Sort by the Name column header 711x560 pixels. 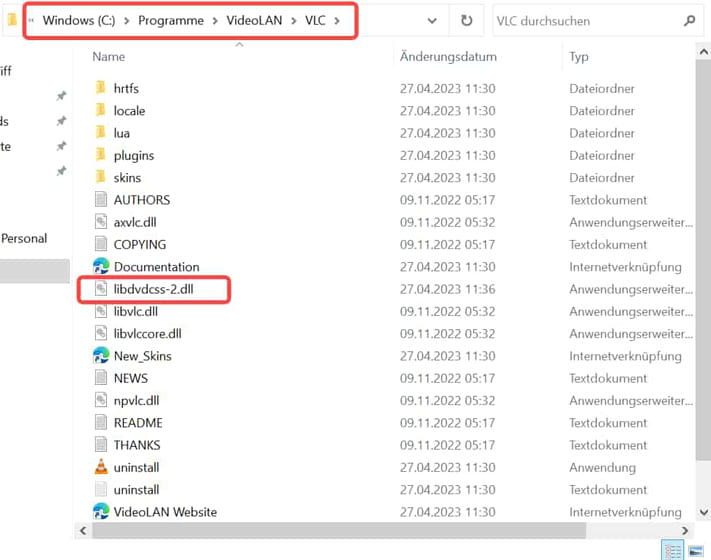pos(109,57)
